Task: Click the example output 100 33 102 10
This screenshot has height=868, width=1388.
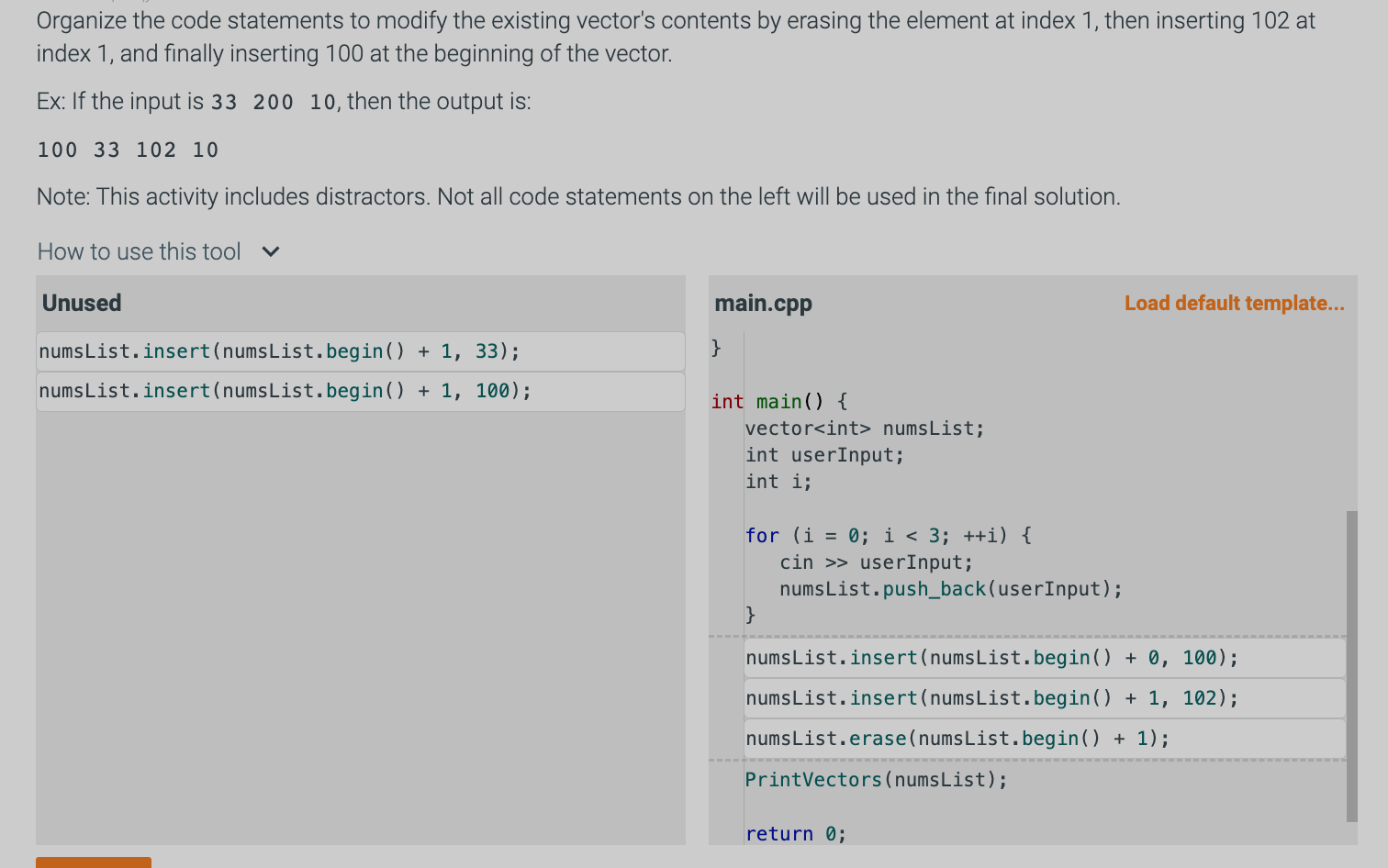Action: pos(128,150)
